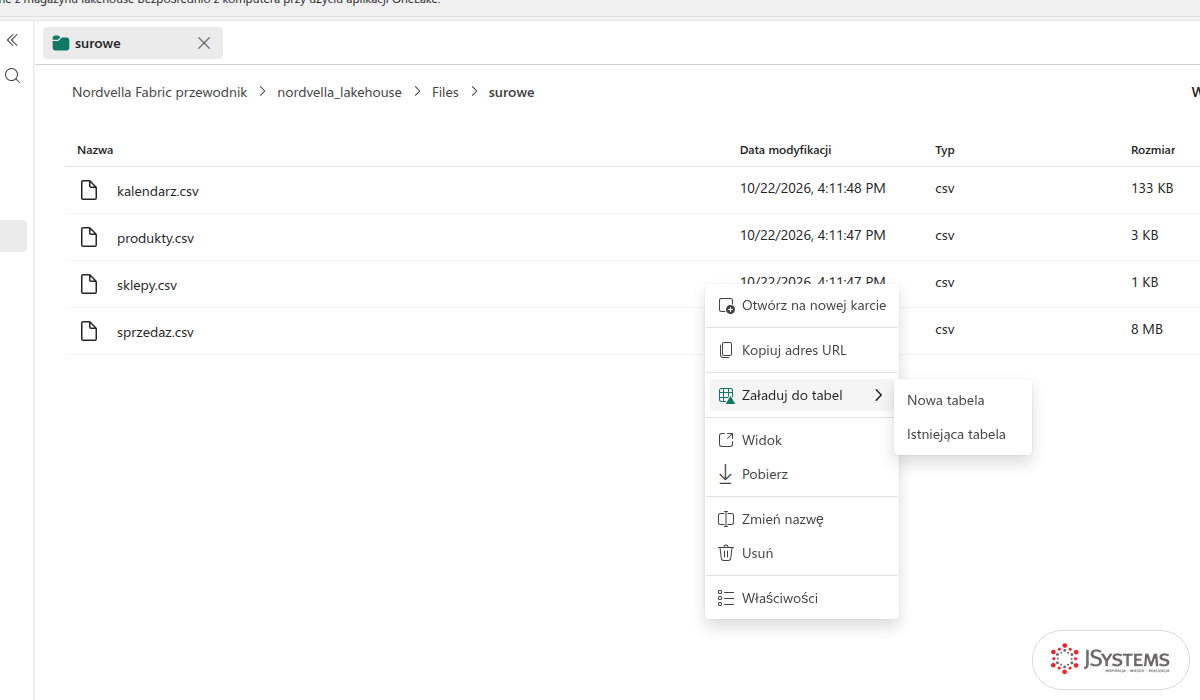Close the surowe tab
The height and width of the screenshot is (700, 1200).
pyautogui.click(x=204, y=43)
